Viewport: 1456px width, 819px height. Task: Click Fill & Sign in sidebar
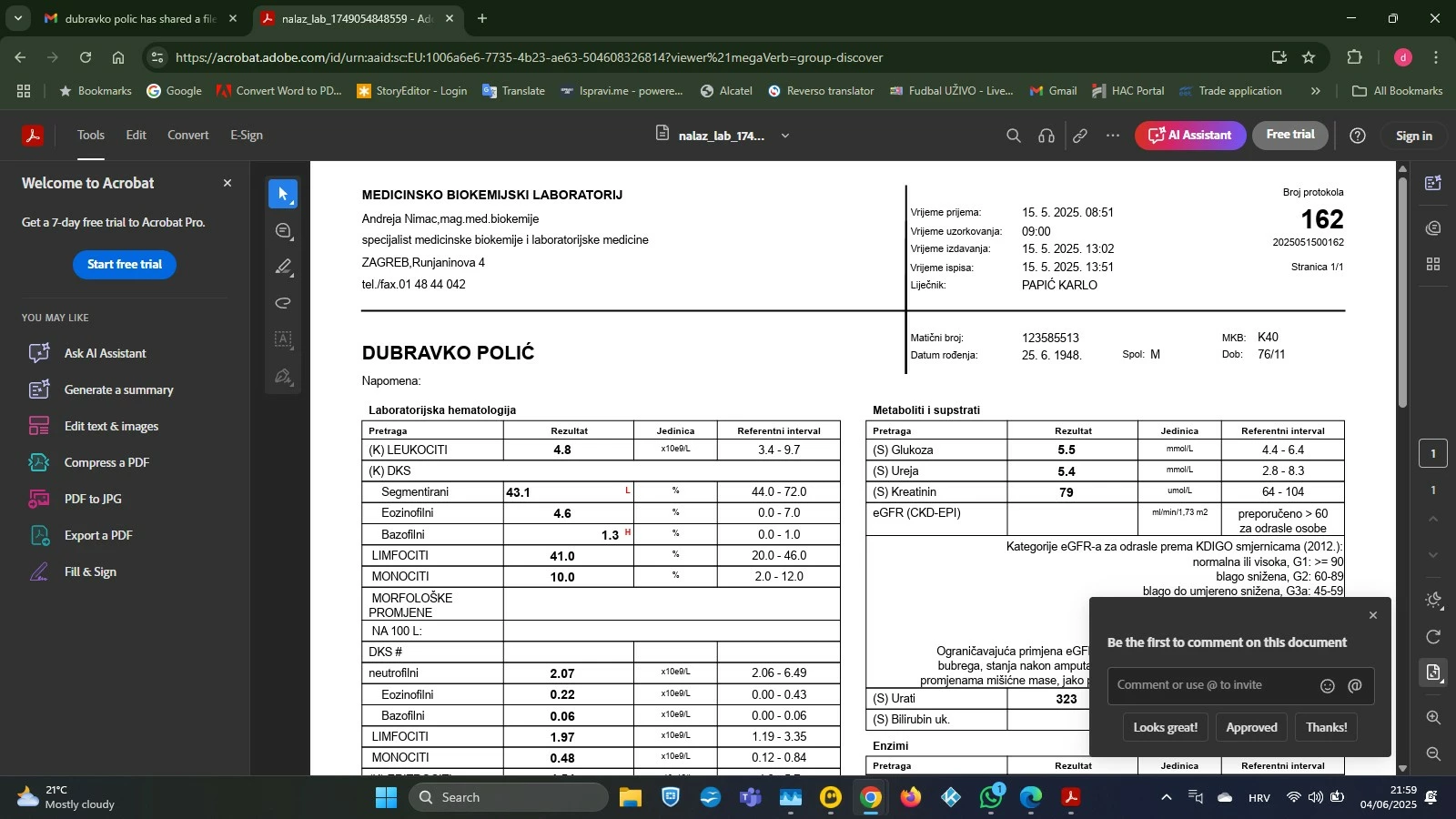(x=90, y=571)
